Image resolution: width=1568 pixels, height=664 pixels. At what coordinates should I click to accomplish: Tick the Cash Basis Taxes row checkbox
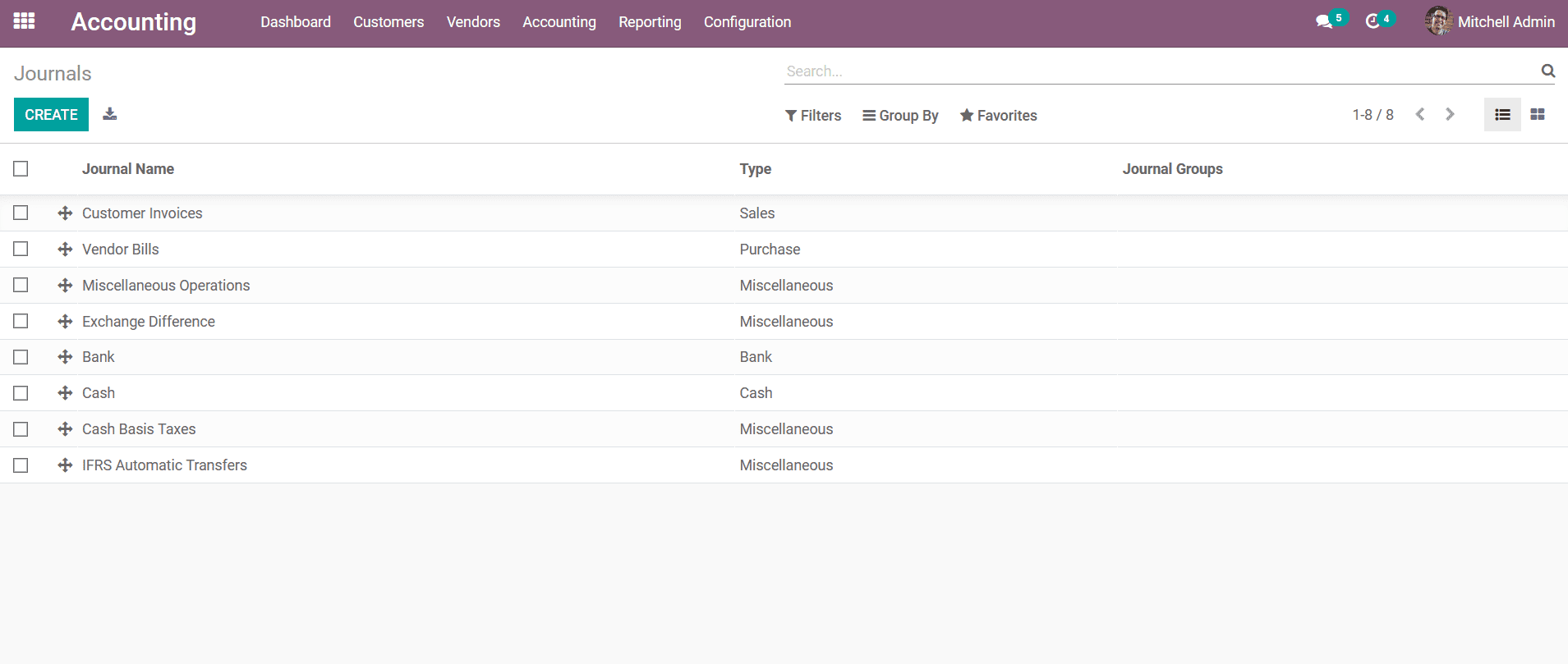click(21, 429)
